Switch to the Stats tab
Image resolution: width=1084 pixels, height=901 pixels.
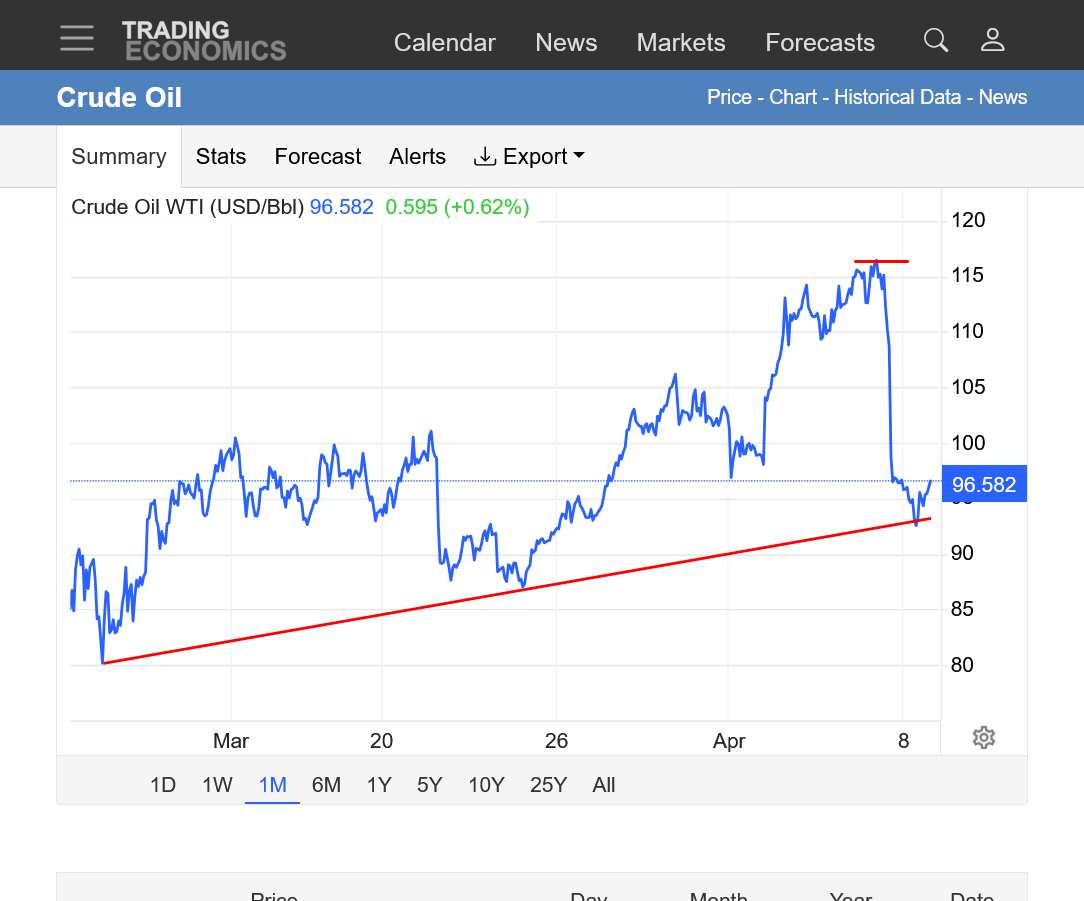click(x=221, y=157)
